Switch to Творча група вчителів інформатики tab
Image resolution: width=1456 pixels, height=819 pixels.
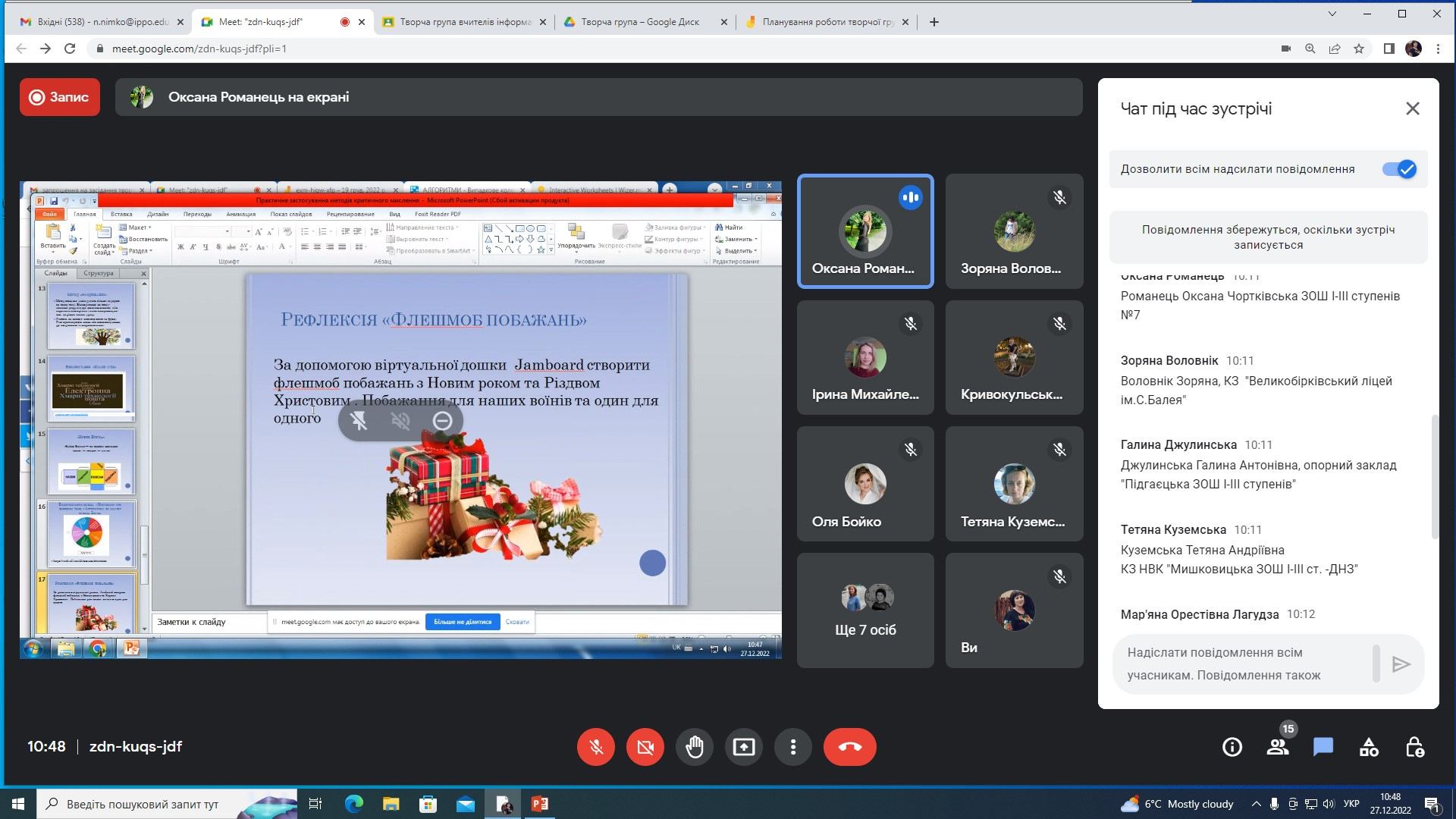click(464, 22)
